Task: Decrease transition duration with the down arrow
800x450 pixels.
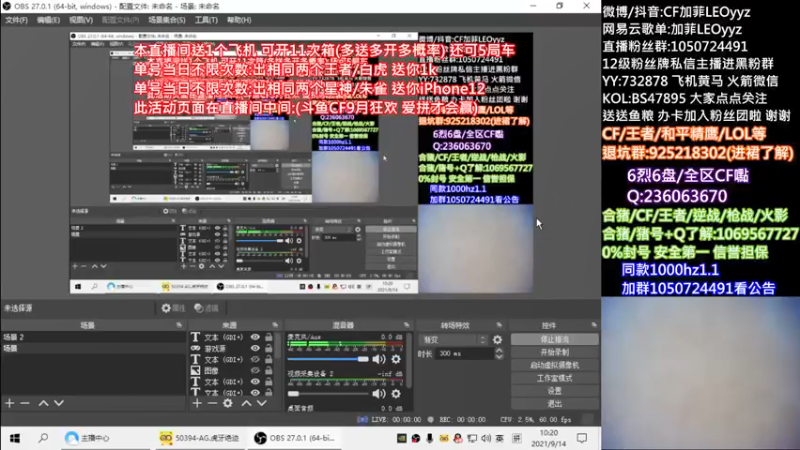Action: (499, 357)
